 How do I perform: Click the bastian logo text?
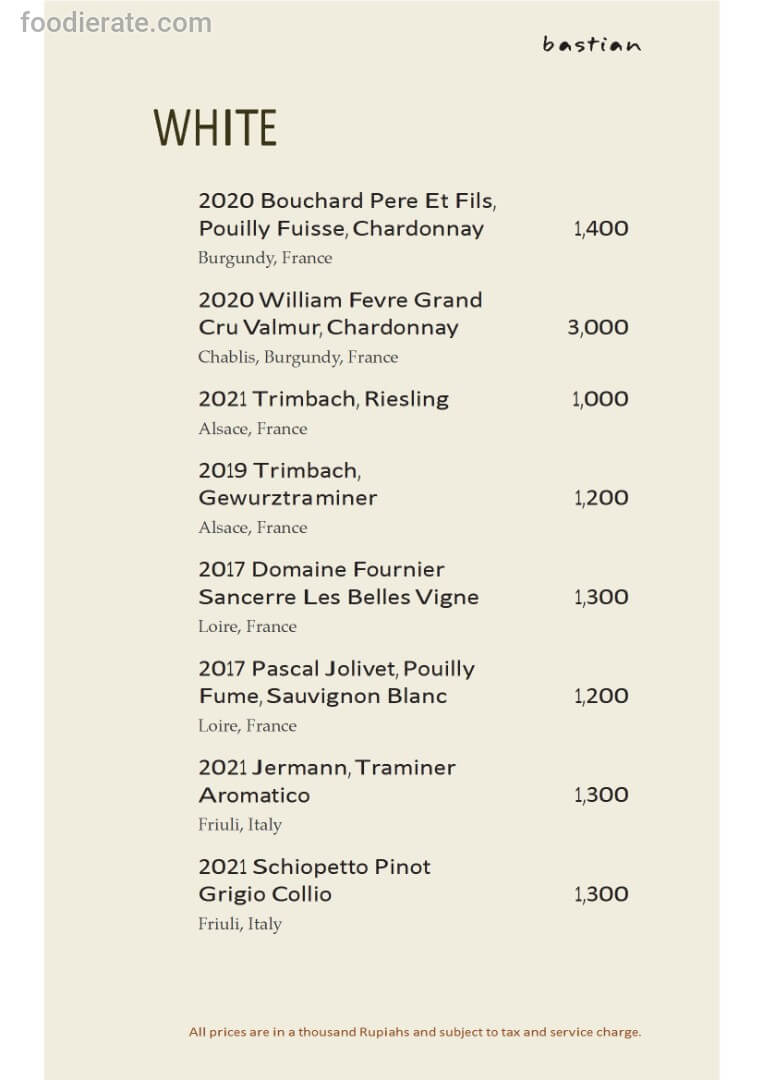pyautogui.click(x=592, y=44)
